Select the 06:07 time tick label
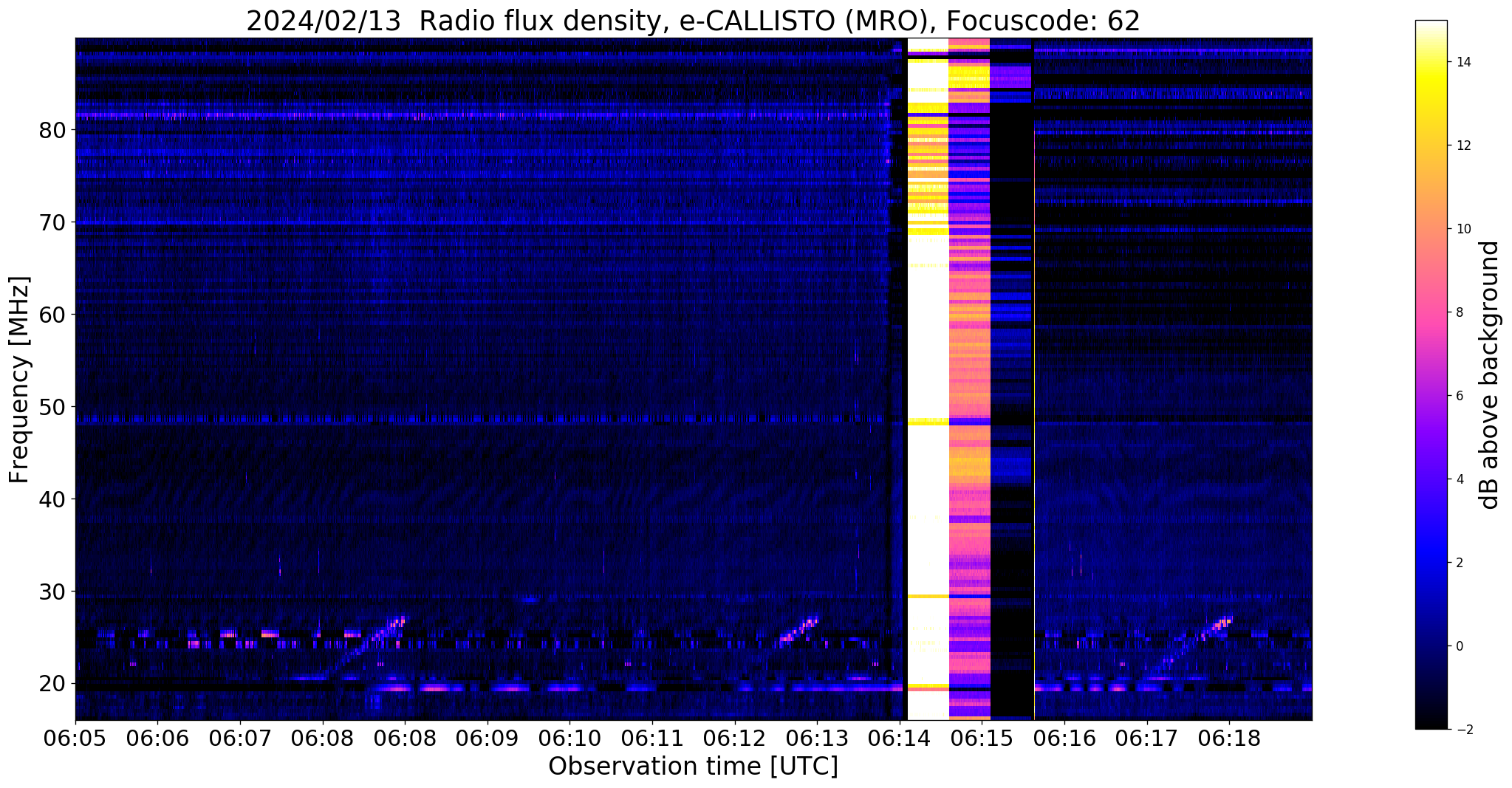The width and height of the screenshot is (1512, 788). click(240, 738)
